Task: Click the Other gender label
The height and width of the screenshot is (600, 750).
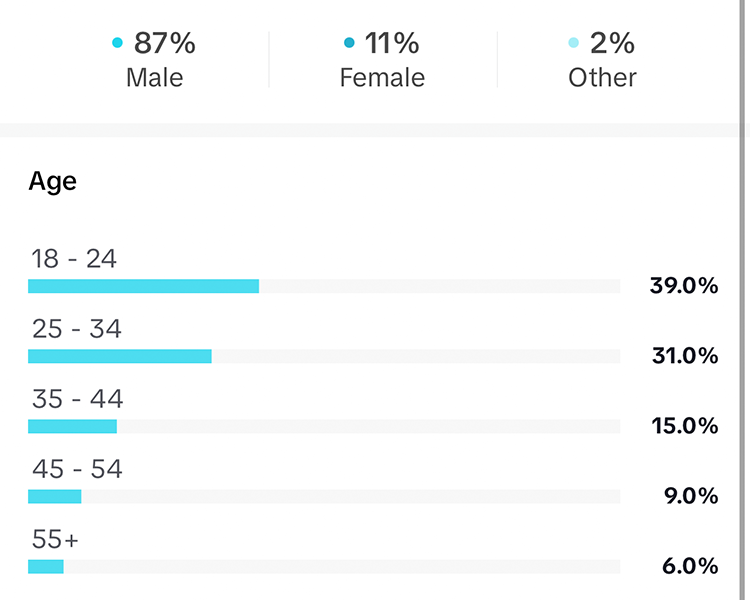Action: point(602,77)
